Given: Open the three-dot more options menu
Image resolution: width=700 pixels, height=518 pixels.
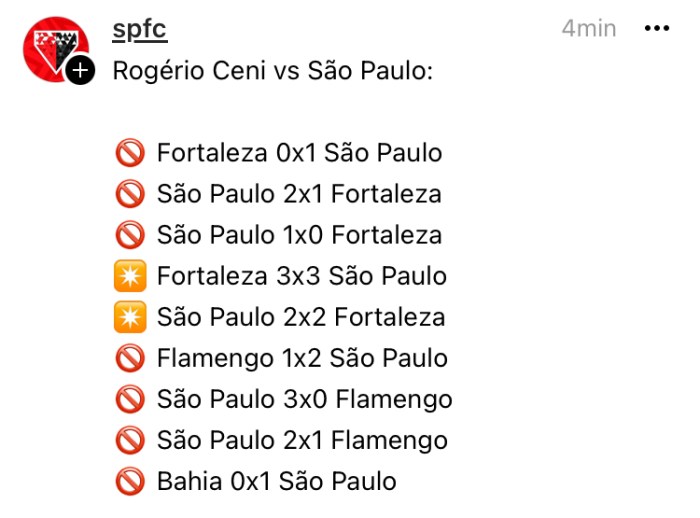Looking at the screenshot, I should click(656, 29).
